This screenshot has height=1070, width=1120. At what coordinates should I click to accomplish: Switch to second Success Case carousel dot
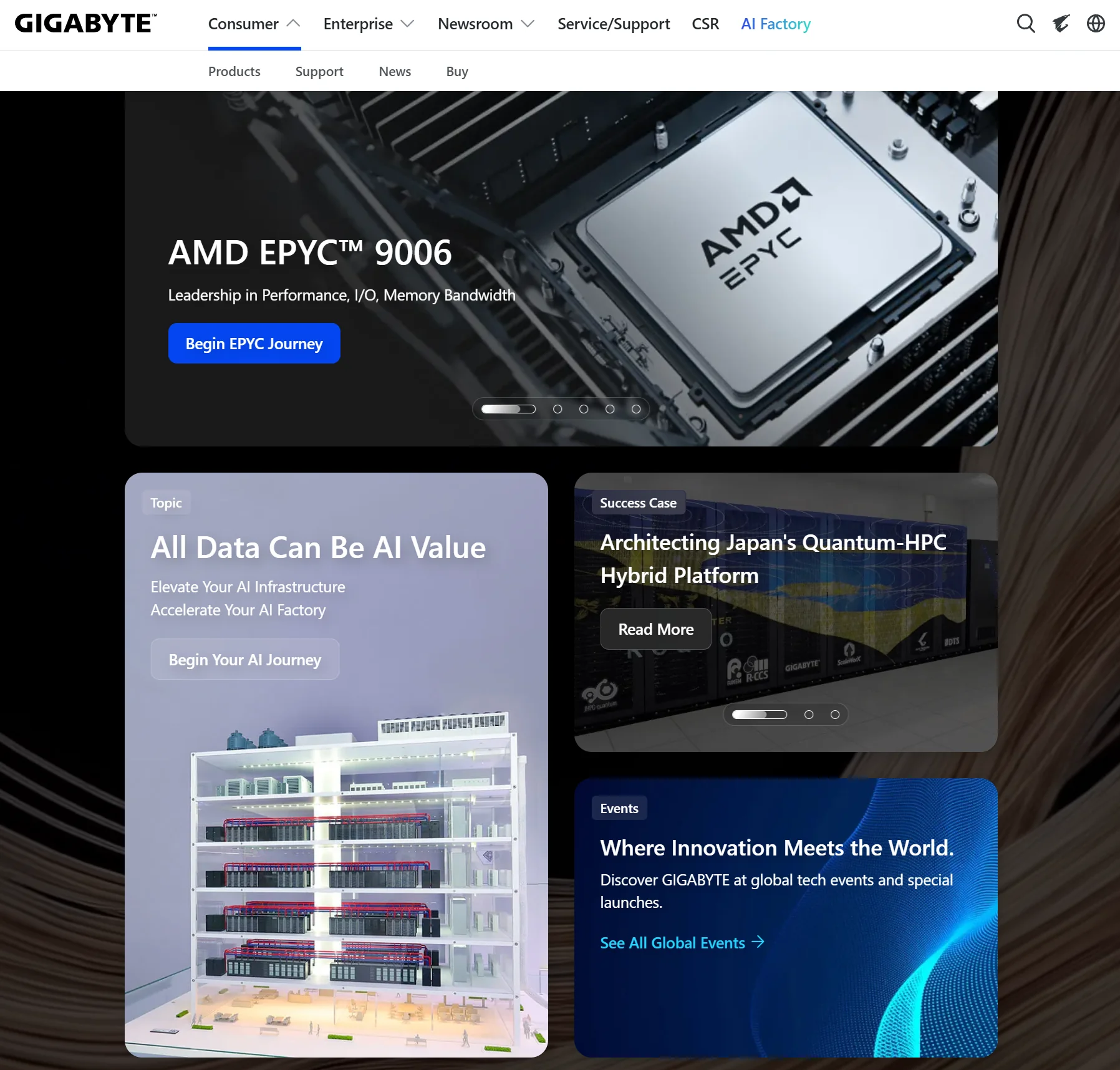pyautogui.click(x=809, y=715)
